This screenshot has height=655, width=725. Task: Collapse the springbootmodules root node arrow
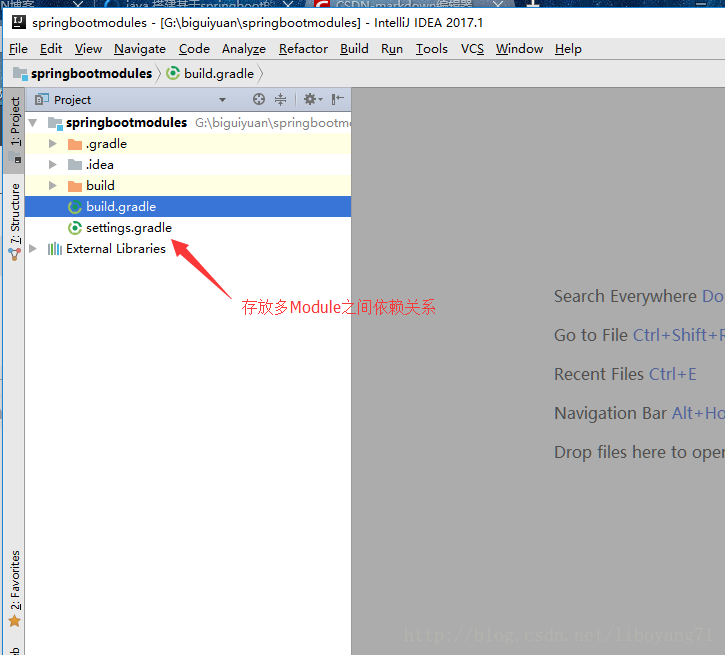(33, 122)
